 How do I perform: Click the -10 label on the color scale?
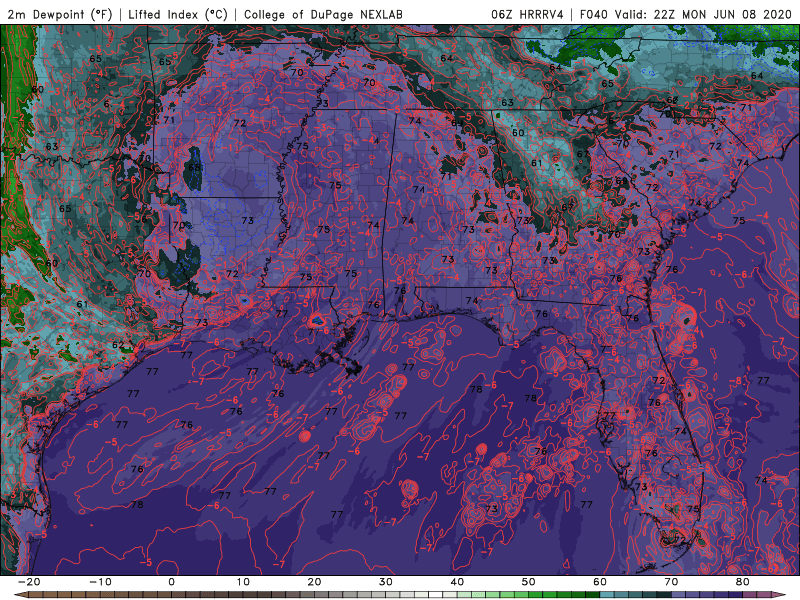[x=100, y=582]
